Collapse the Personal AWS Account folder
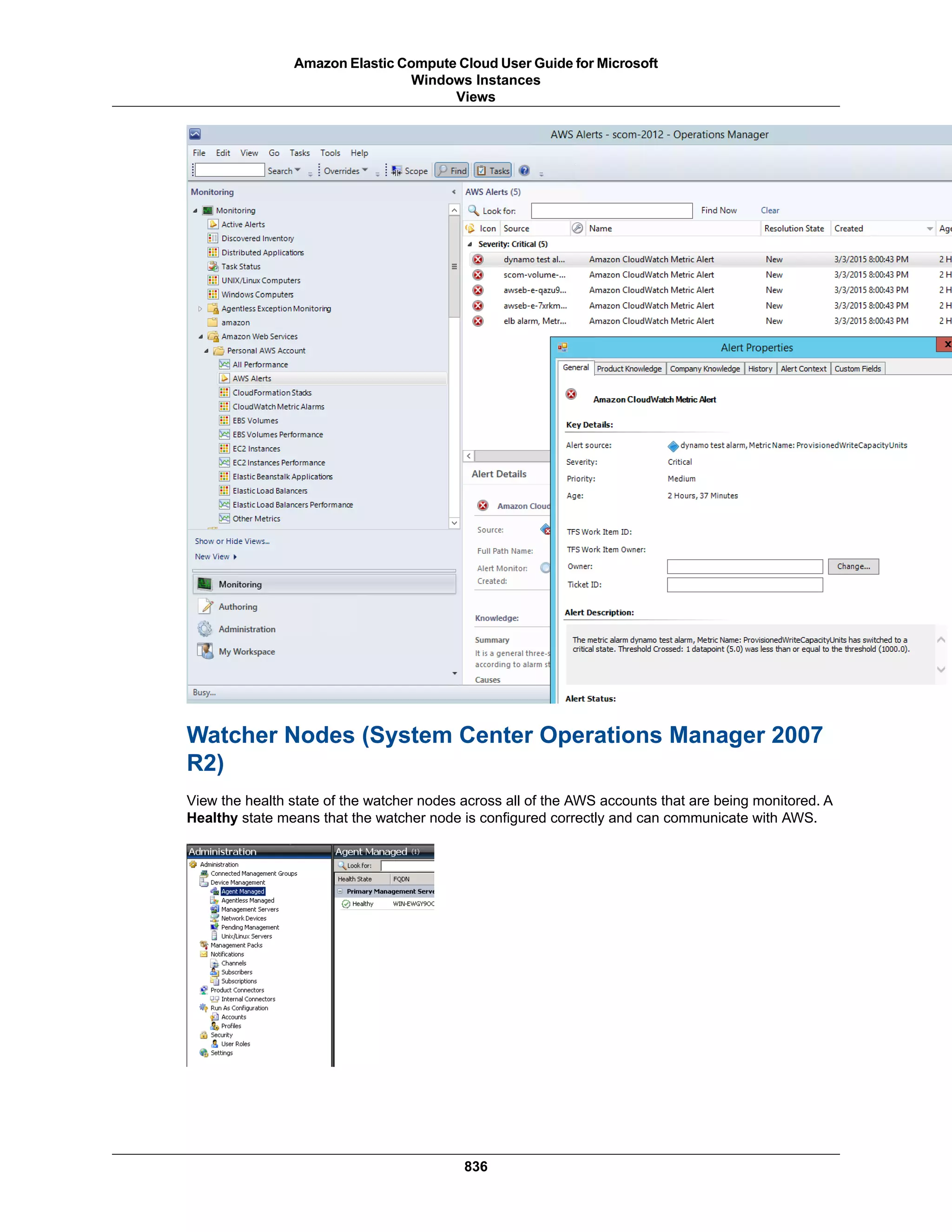This screenshot has width=952, height=1232. [x=206, y=351]
